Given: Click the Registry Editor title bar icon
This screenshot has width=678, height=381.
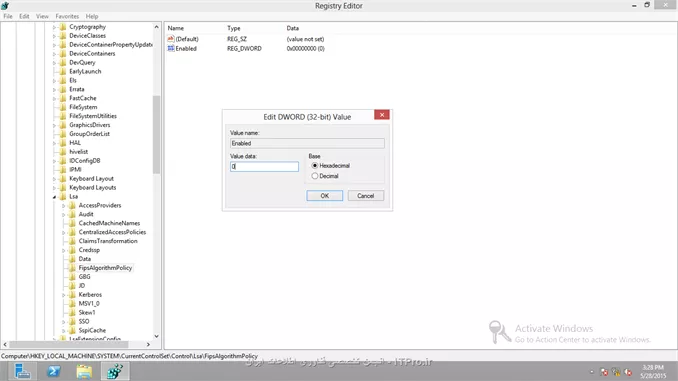Looking at the screenshot, I should pyautogui.click(x=5, y=6).
